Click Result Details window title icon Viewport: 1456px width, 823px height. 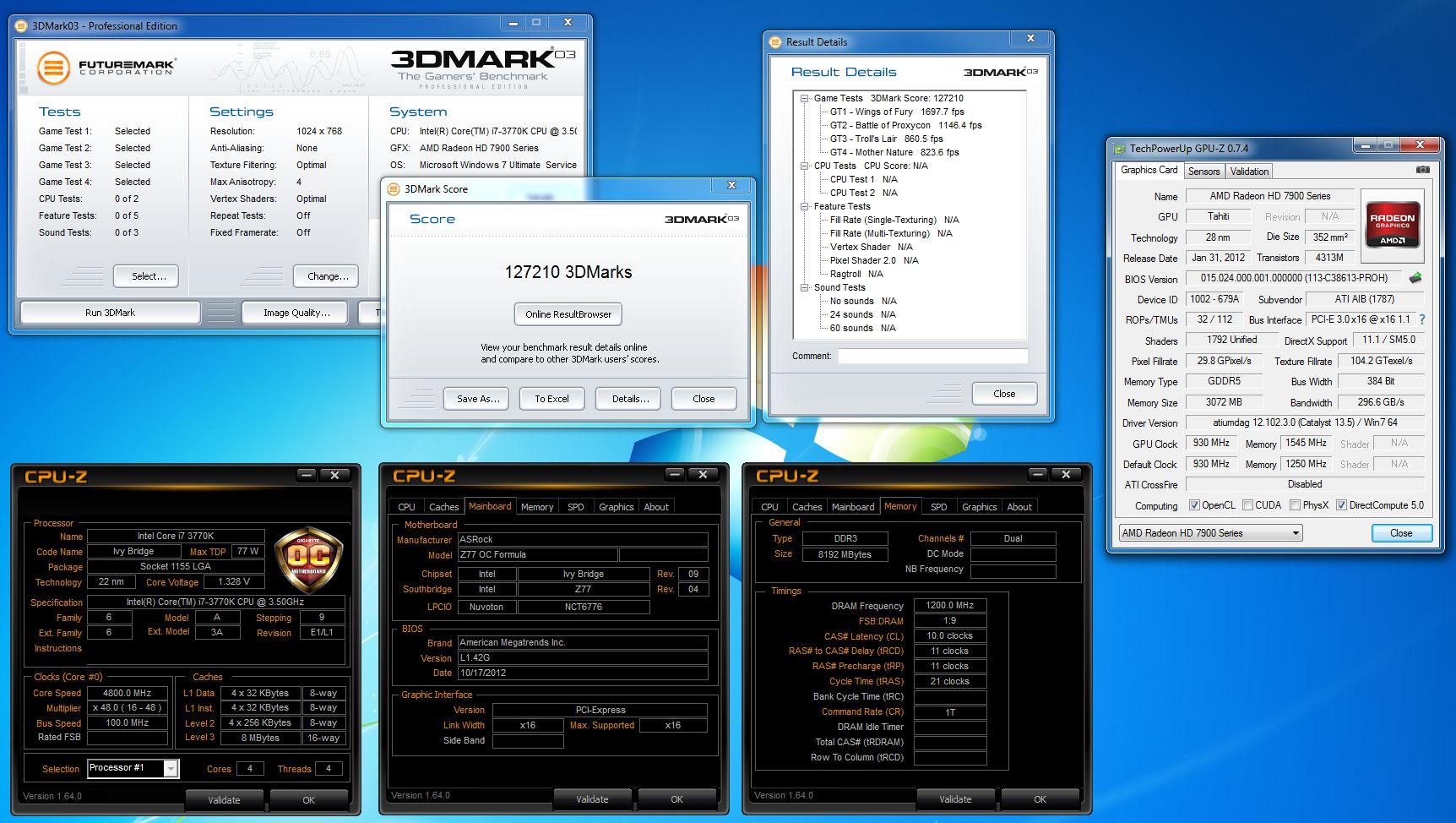775,41
